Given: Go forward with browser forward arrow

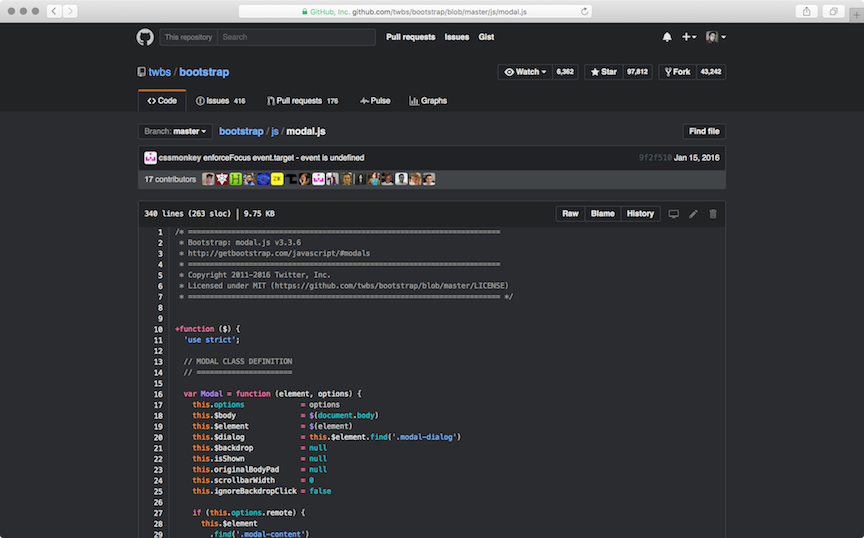Looking at the screenshot, I should [70, 11].
